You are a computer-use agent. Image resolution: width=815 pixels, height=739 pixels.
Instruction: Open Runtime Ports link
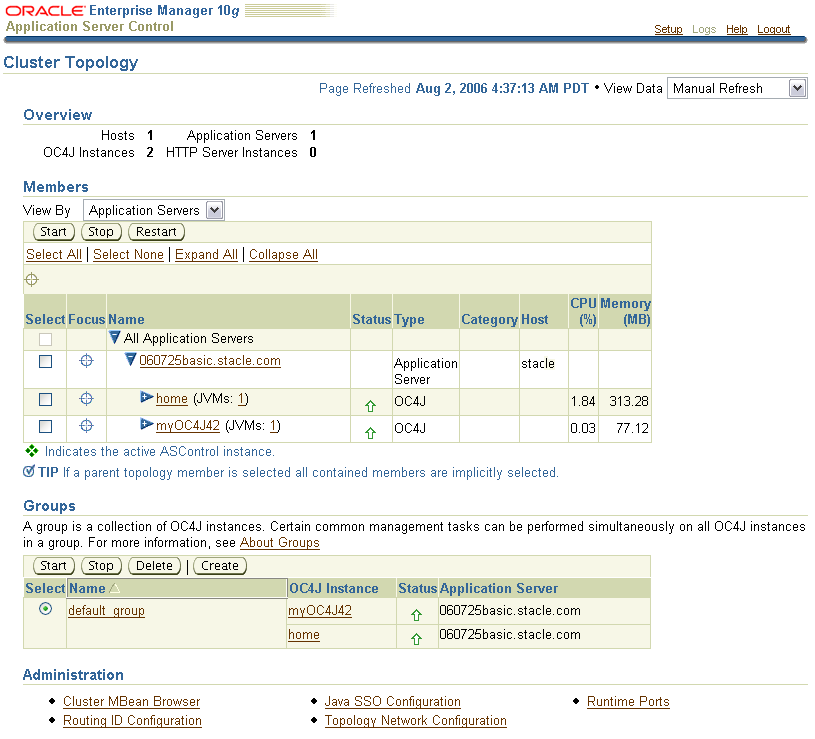(628, 702)
